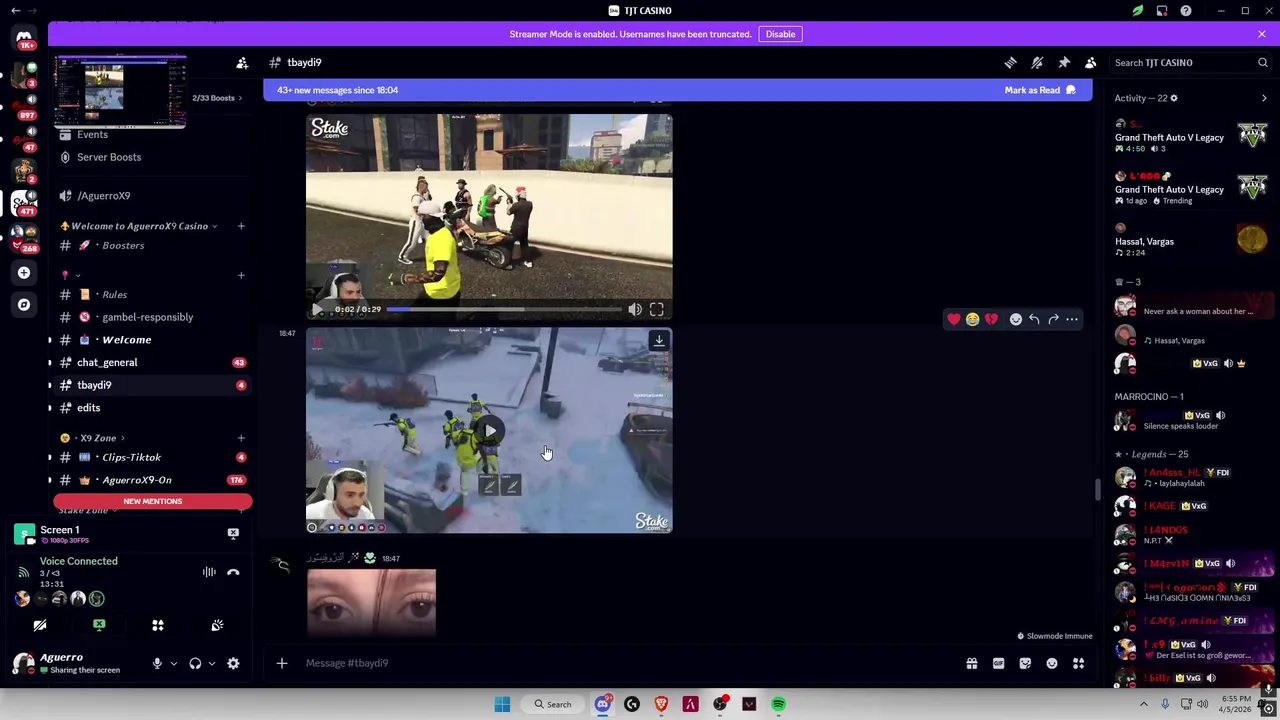The height and width of the screenshot is (720, 1280).
Task: Open audio output options dropdown
Action: 211,663
